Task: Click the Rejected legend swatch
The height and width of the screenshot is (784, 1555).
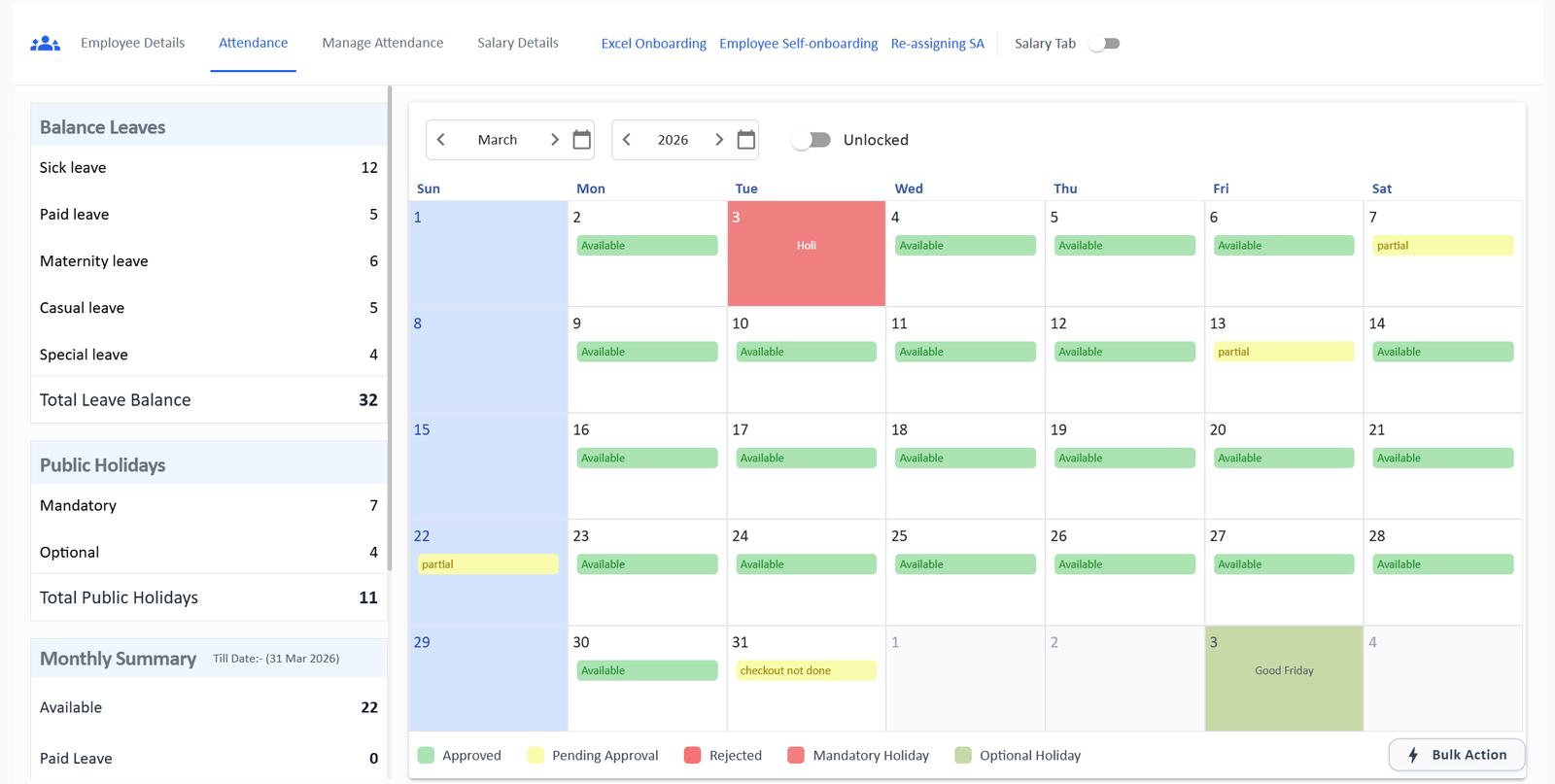Action: point(693,756)
